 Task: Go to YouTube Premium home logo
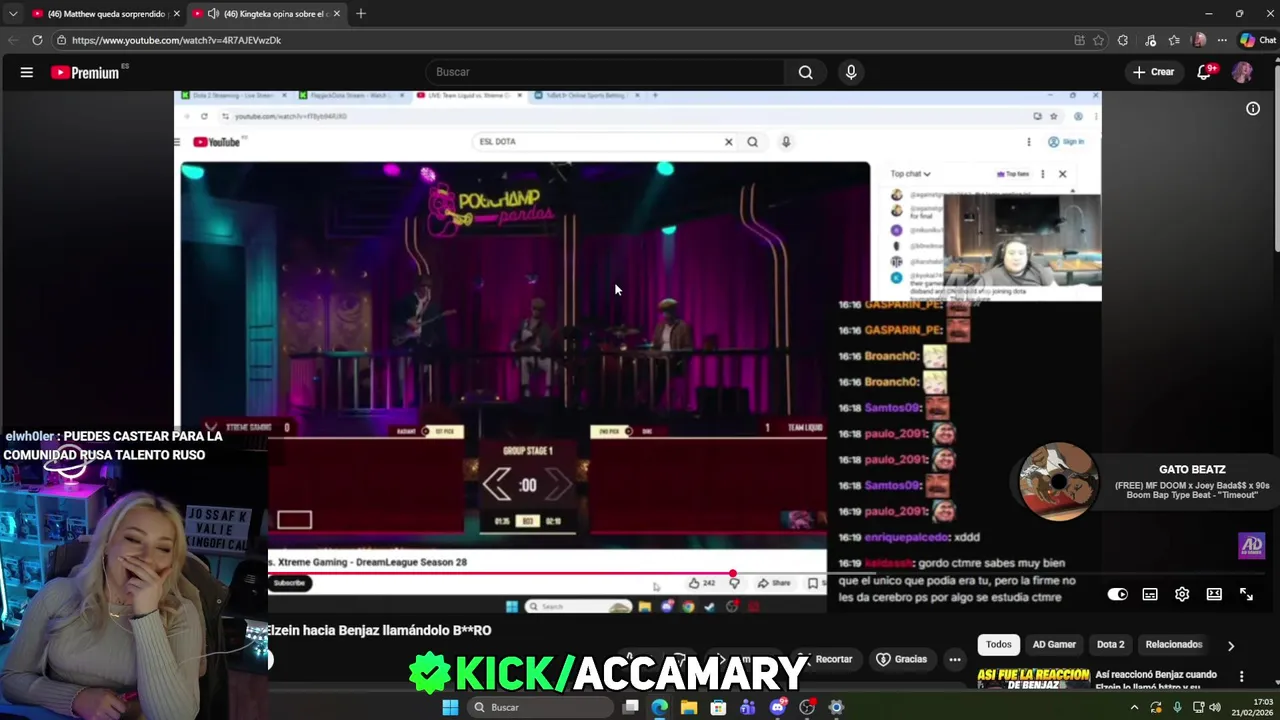85,72
